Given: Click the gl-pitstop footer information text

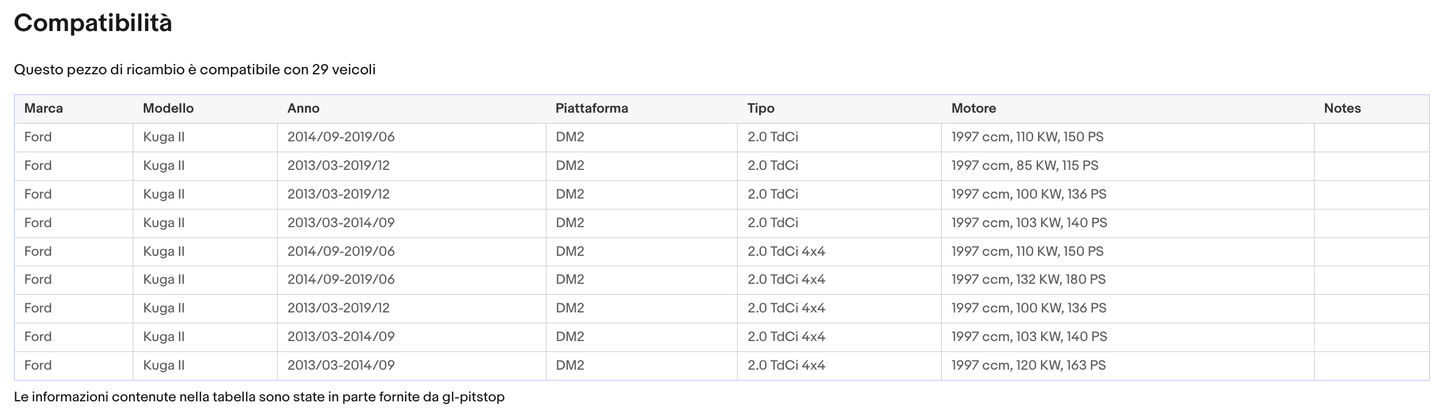Looking at the screenshot, I should (259, 397).
